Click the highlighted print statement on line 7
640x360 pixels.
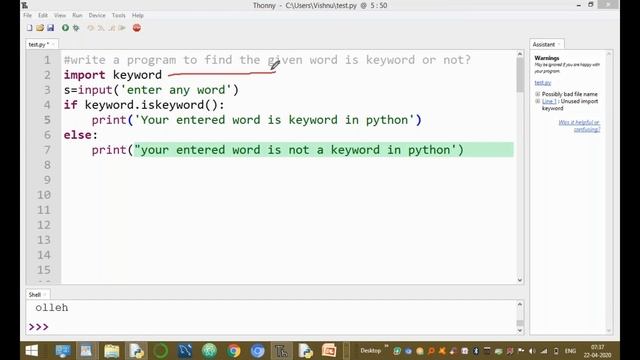click(278, 150)
